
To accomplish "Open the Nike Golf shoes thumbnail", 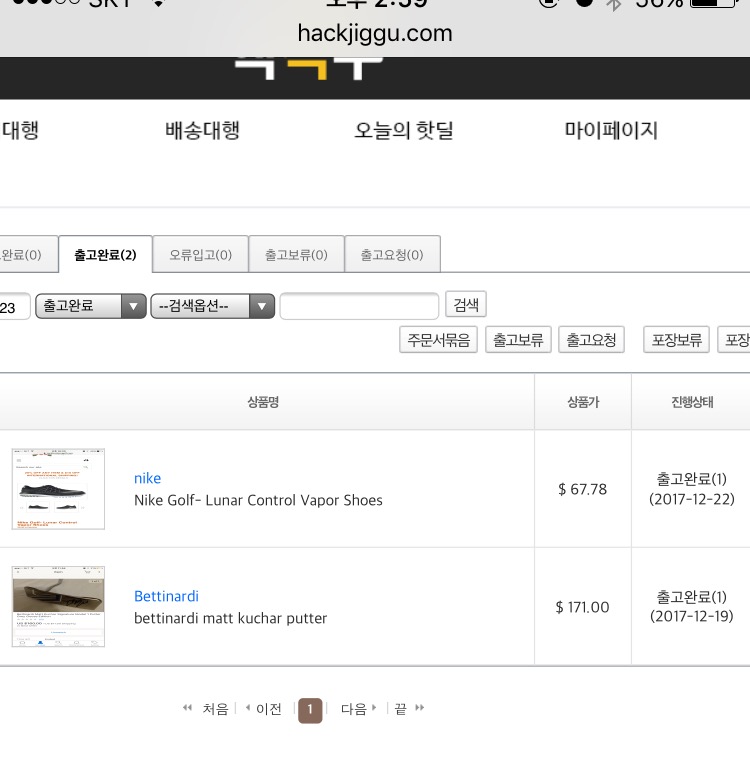I will [58, 489].
